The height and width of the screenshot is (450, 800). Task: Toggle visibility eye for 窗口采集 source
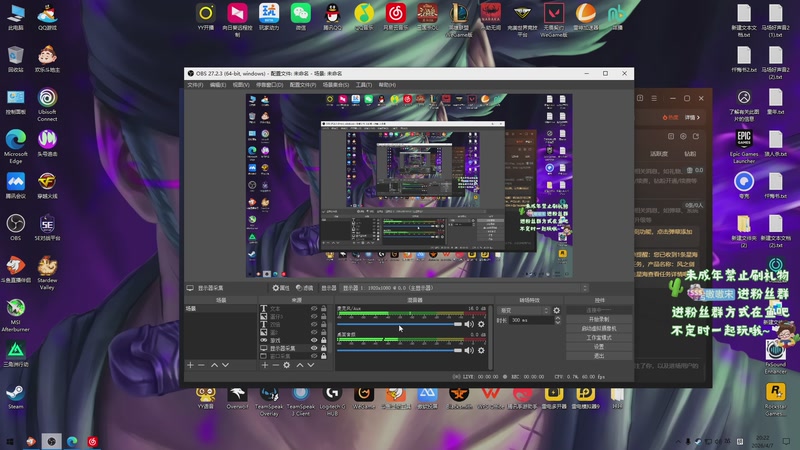[314, 356]
